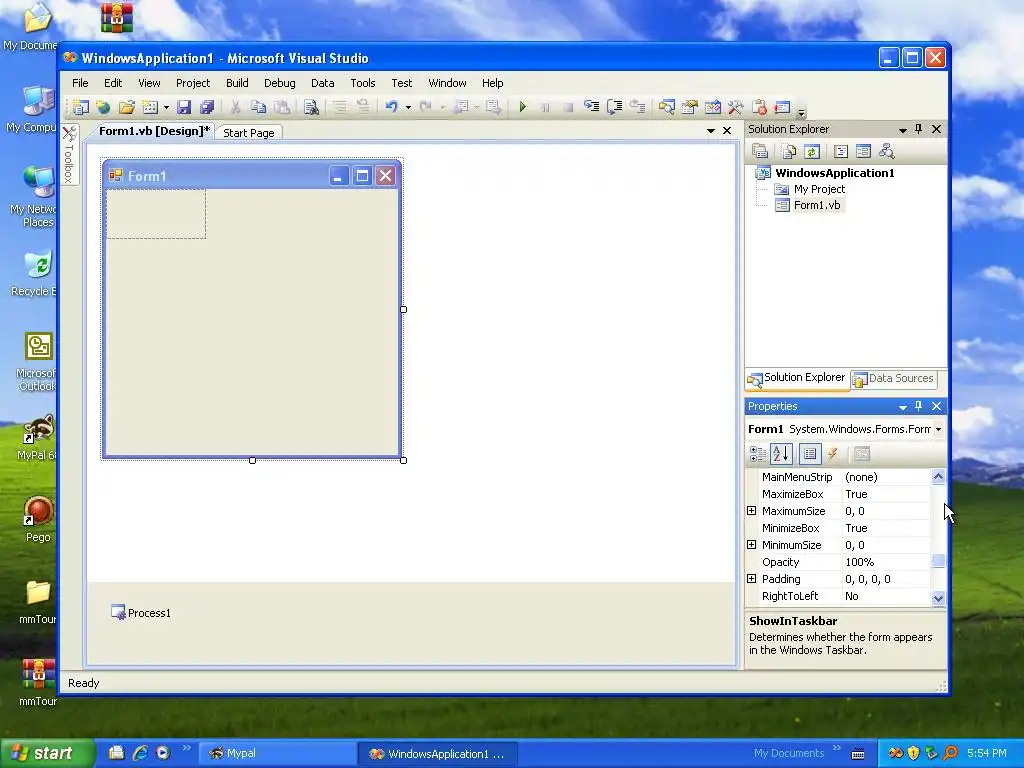Expand the MinimumSize property
The width and height of the screenshot is (1024, 768).
752,545
